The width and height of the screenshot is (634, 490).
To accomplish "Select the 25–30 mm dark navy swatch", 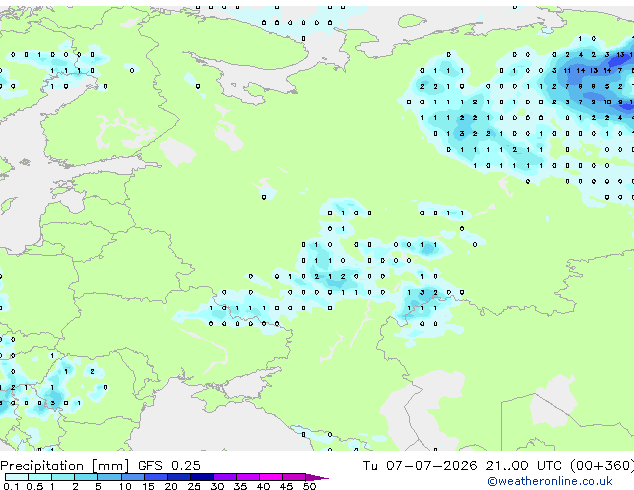I will 202,477.
